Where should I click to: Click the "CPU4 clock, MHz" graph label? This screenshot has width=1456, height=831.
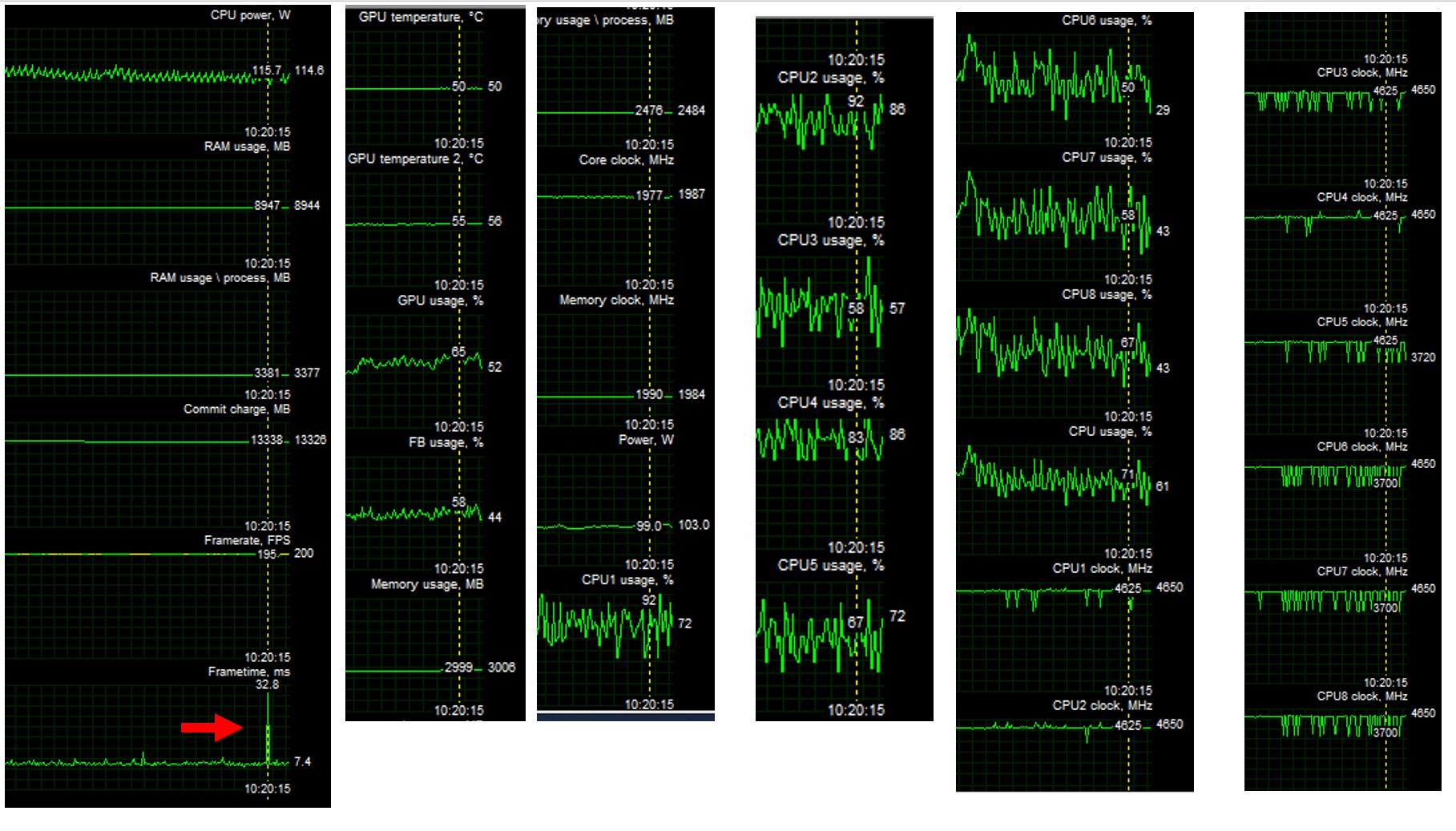1362,197
